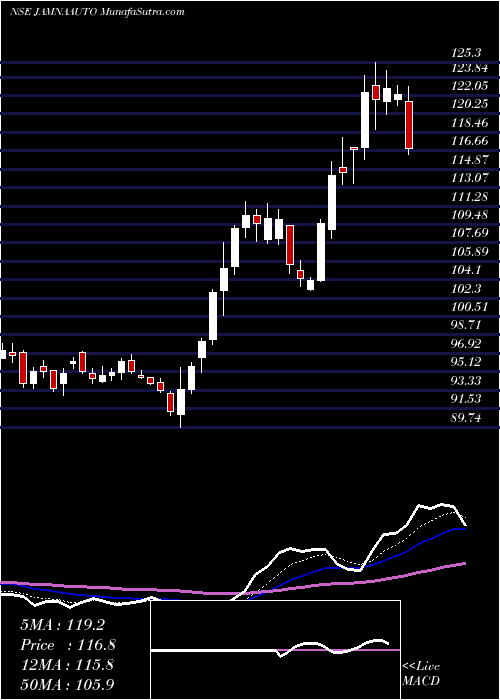Select the 123.84 price level label

pyautogui.click(x=470, y=68)
